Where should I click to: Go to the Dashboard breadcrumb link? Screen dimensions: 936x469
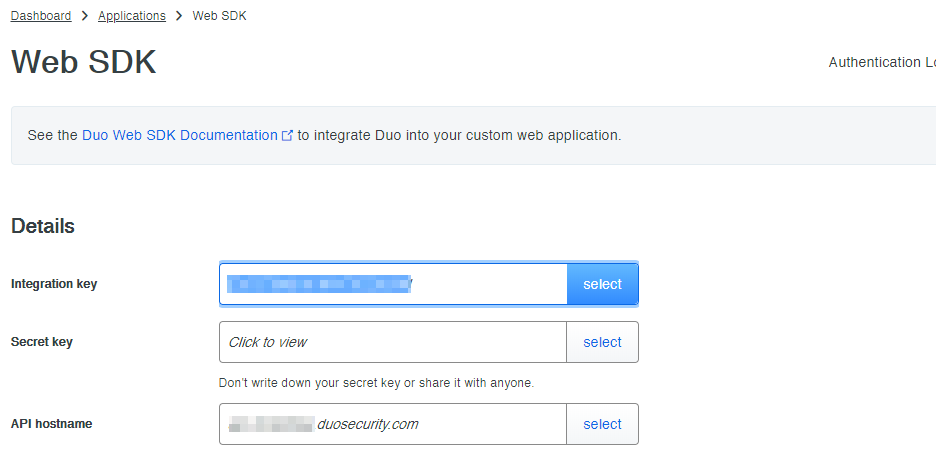point(41,16)
